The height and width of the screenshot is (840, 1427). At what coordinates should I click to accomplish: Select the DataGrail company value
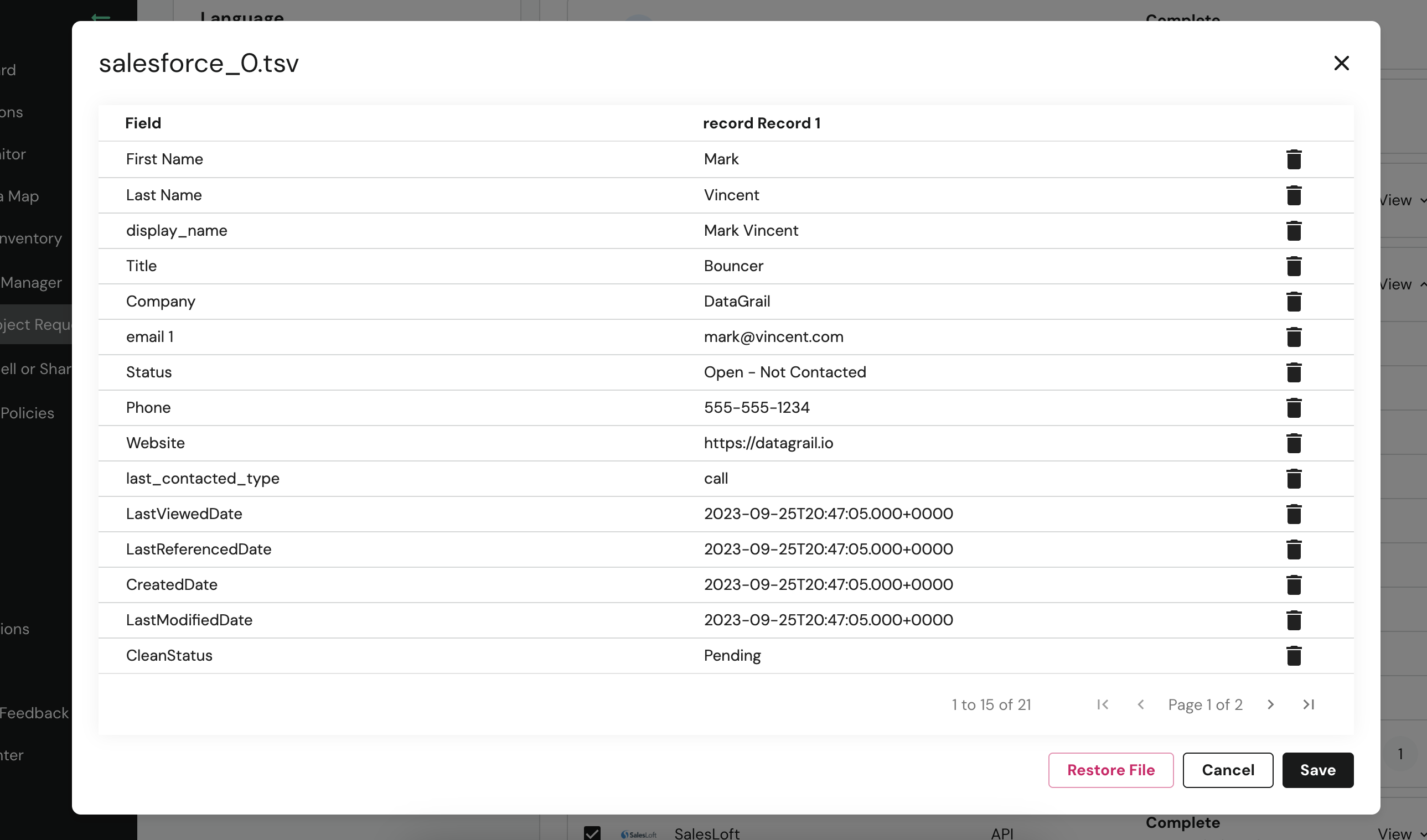click(x=737, y=302)
